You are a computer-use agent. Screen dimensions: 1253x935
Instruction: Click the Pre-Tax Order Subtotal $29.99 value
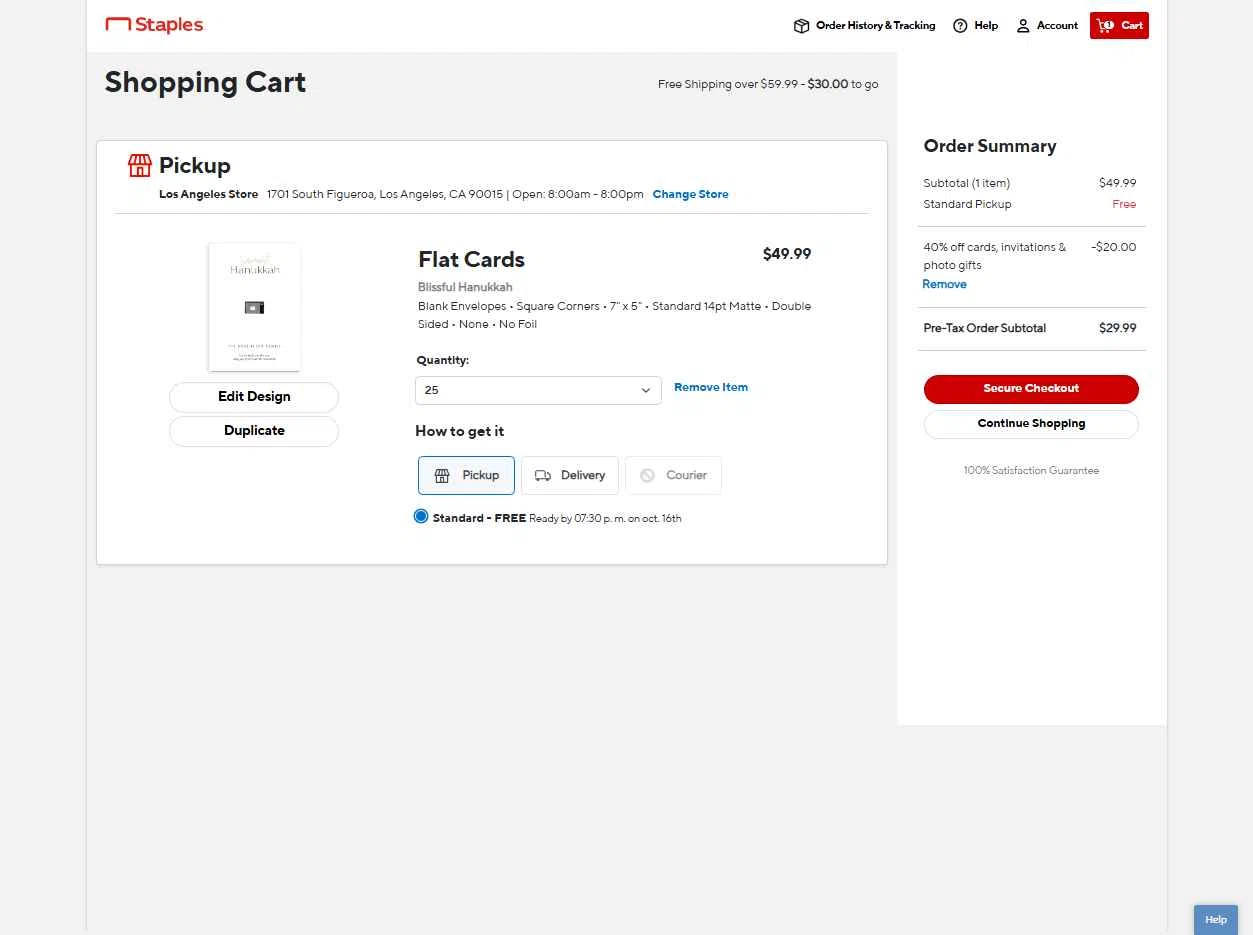point(1117,328)
